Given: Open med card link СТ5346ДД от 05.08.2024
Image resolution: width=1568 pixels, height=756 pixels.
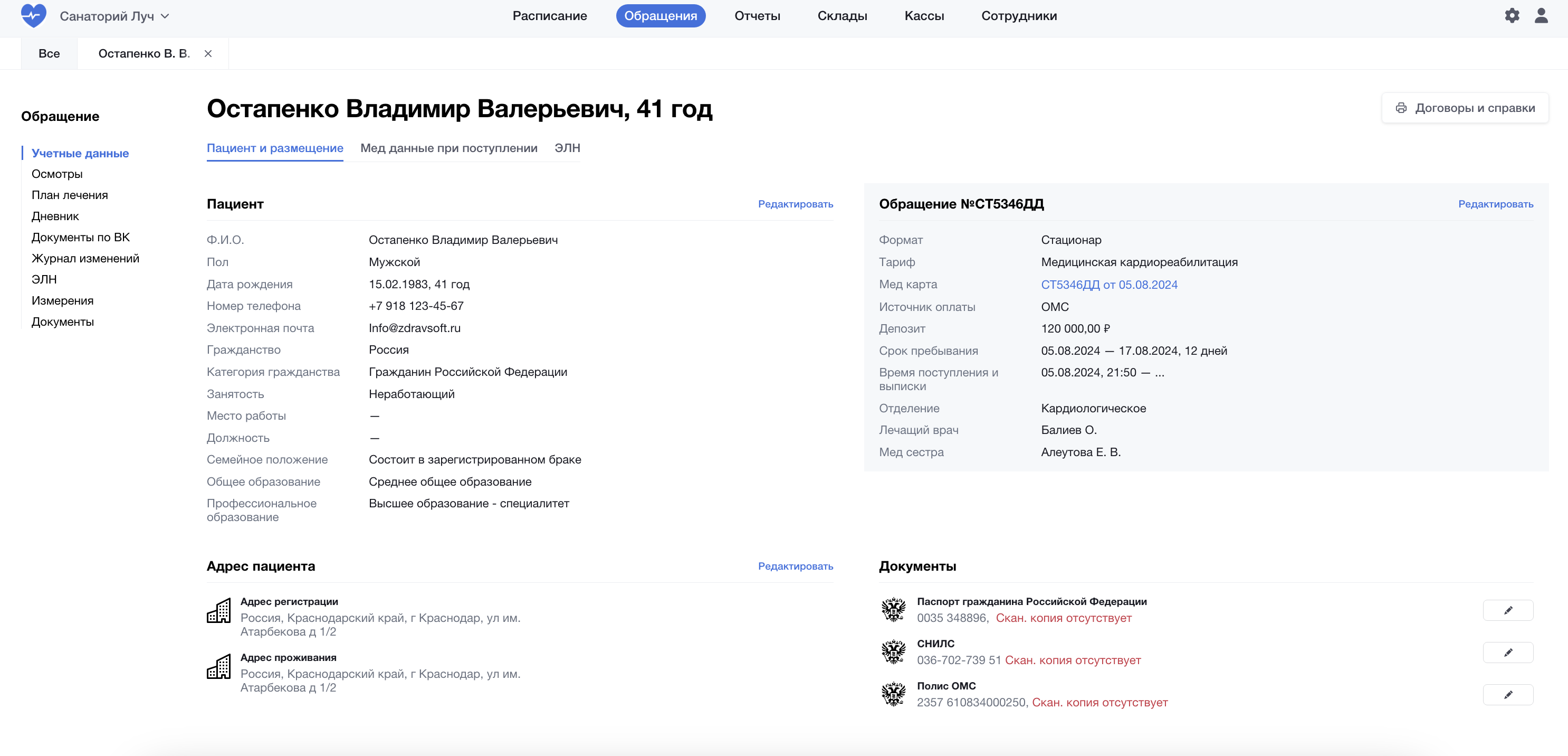Looking at the screenshot, I should pos(1108,285).
